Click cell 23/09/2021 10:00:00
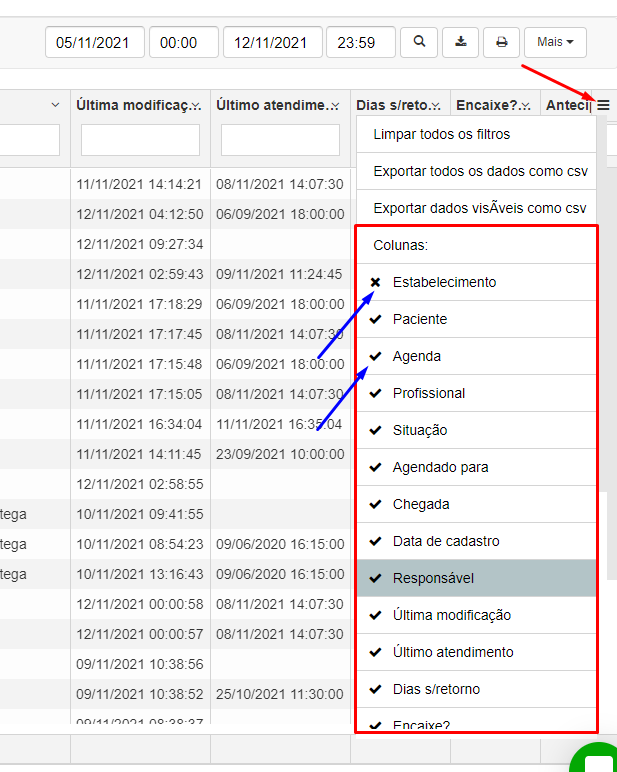The image size is (617, 772). pyautogui.click(x=280, y=454)
